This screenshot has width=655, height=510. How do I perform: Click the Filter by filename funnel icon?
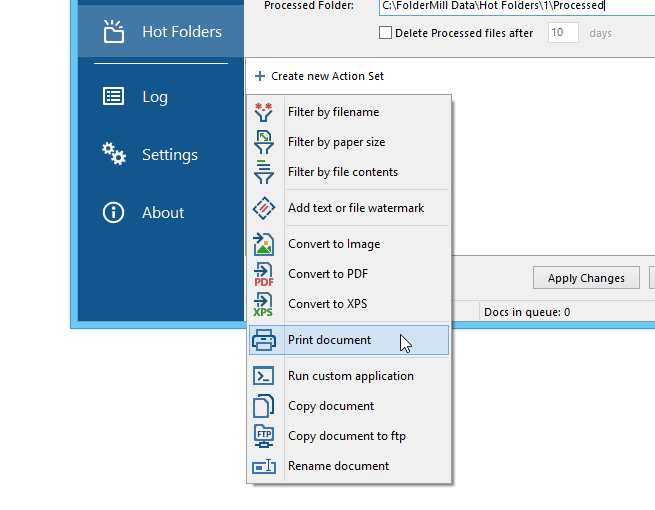tap(264, 112)
